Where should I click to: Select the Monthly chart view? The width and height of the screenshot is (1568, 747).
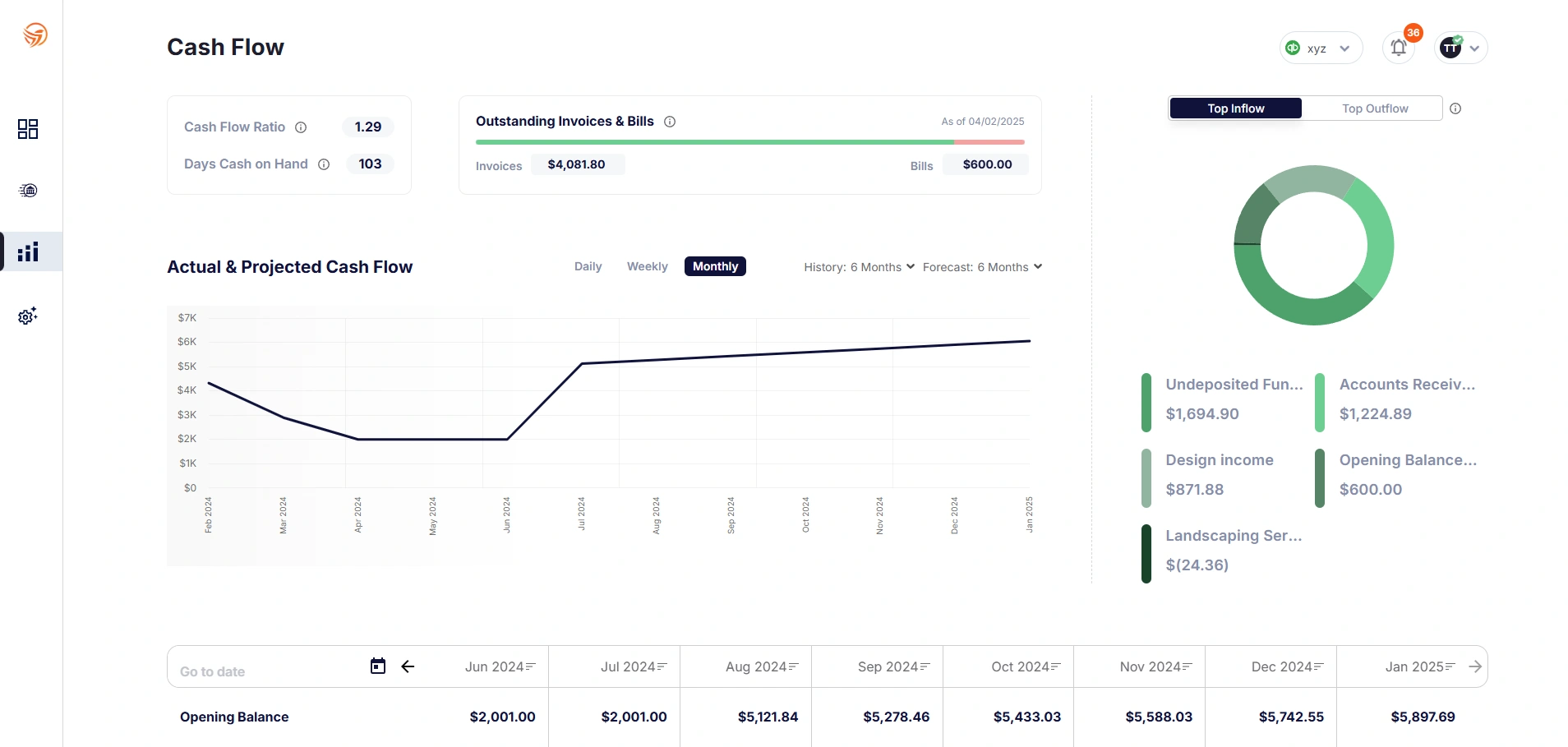(715, 266)
